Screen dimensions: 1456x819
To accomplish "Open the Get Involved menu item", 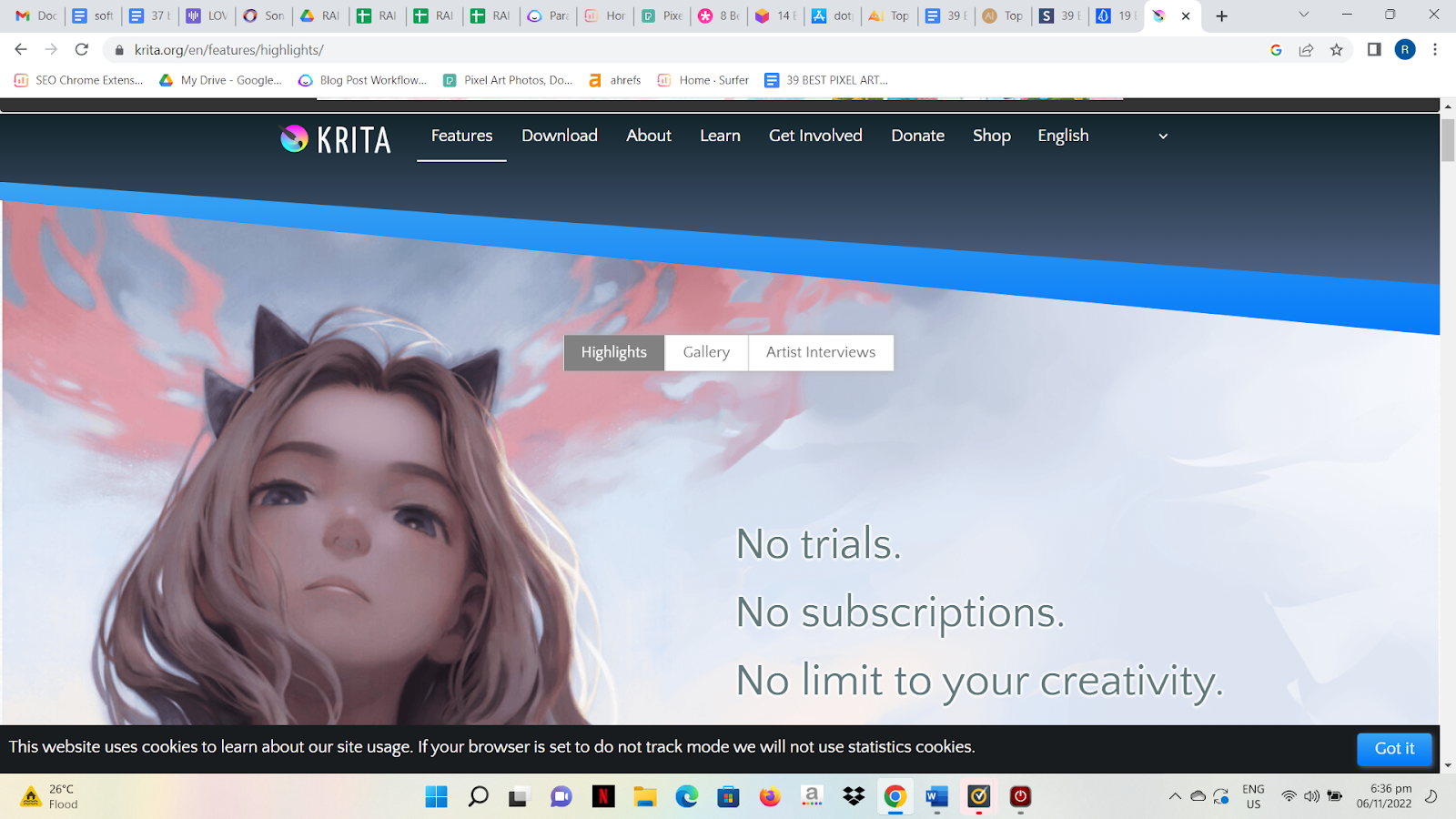I will click(815, 136).
